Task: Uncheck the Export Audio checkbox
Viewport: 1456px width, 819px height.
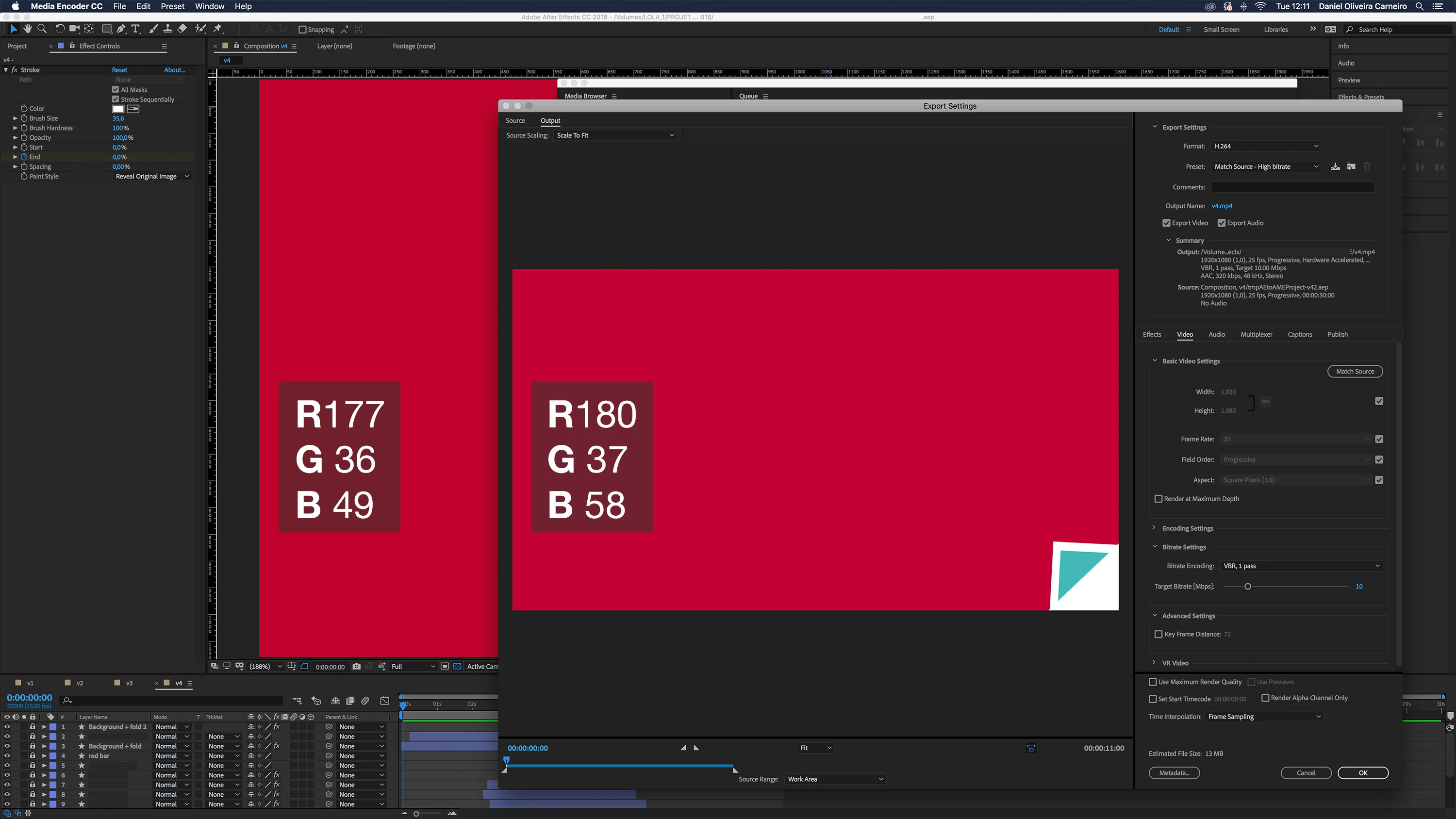Action: click(x=1222, y=223)
